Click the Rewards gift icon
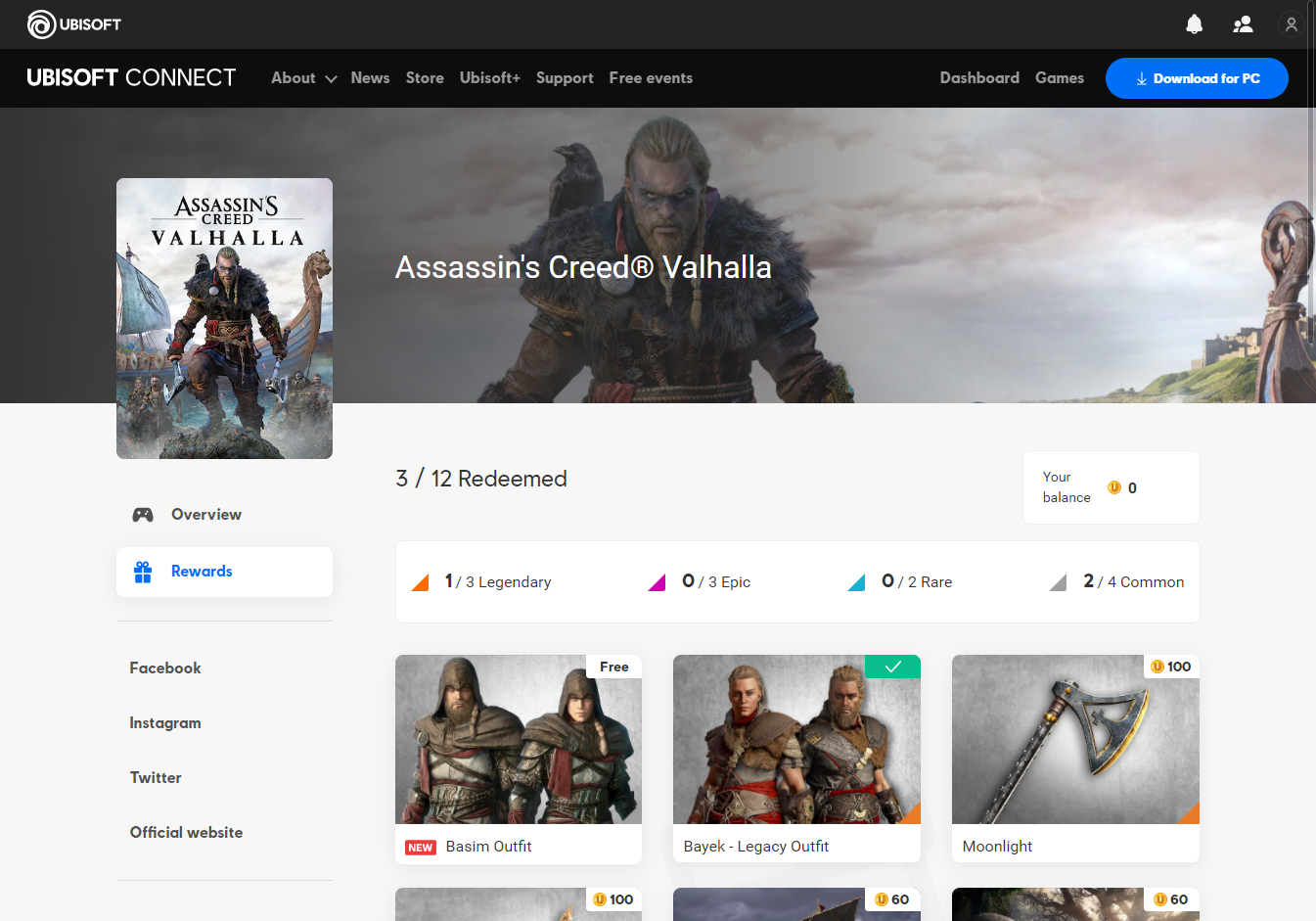The height and width of the screenshot is (921, 1316). pyautogui.click(x=143, y=572)
